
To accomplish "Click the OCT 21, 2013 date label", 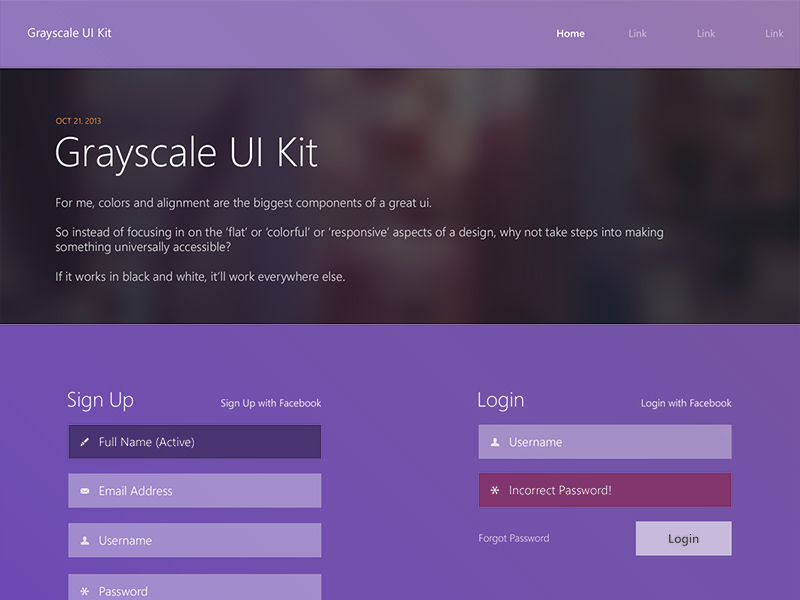I will (x=79, y=119).
